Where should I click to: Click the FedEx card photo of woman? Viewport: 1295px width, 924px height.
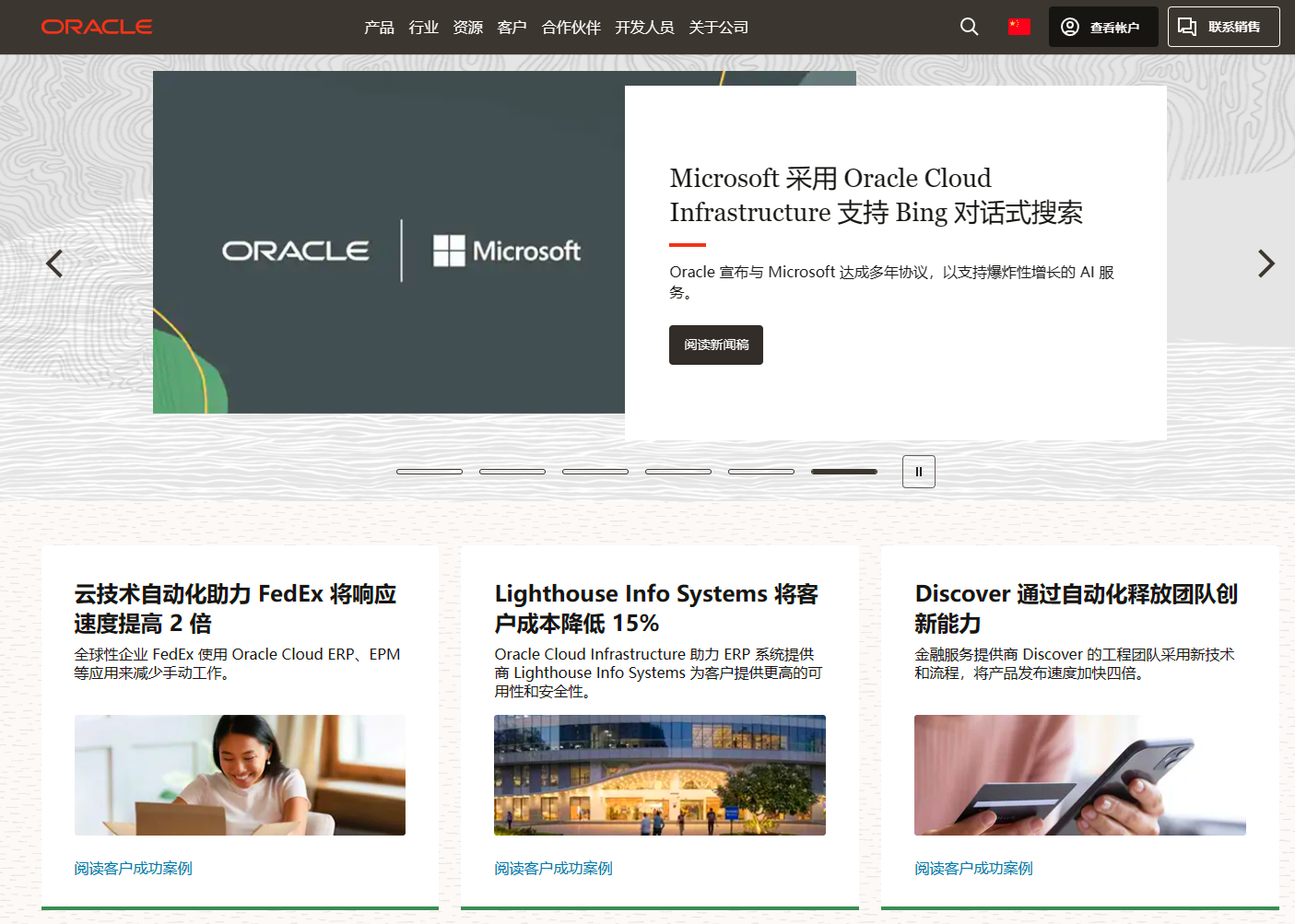click(240, 775)
